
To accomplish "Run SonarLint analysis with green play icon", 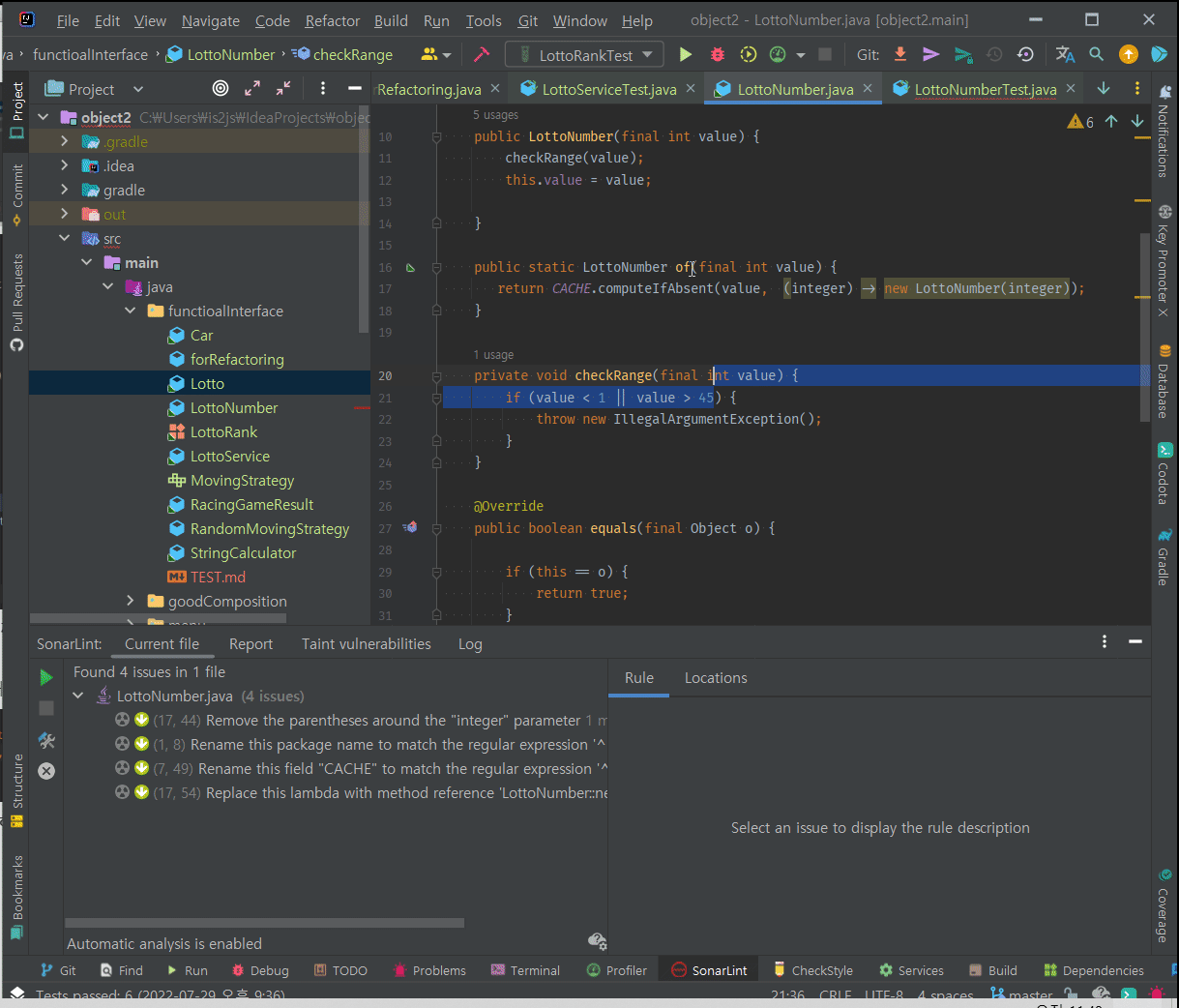I will pyautogui.click(x=46, y=677).
